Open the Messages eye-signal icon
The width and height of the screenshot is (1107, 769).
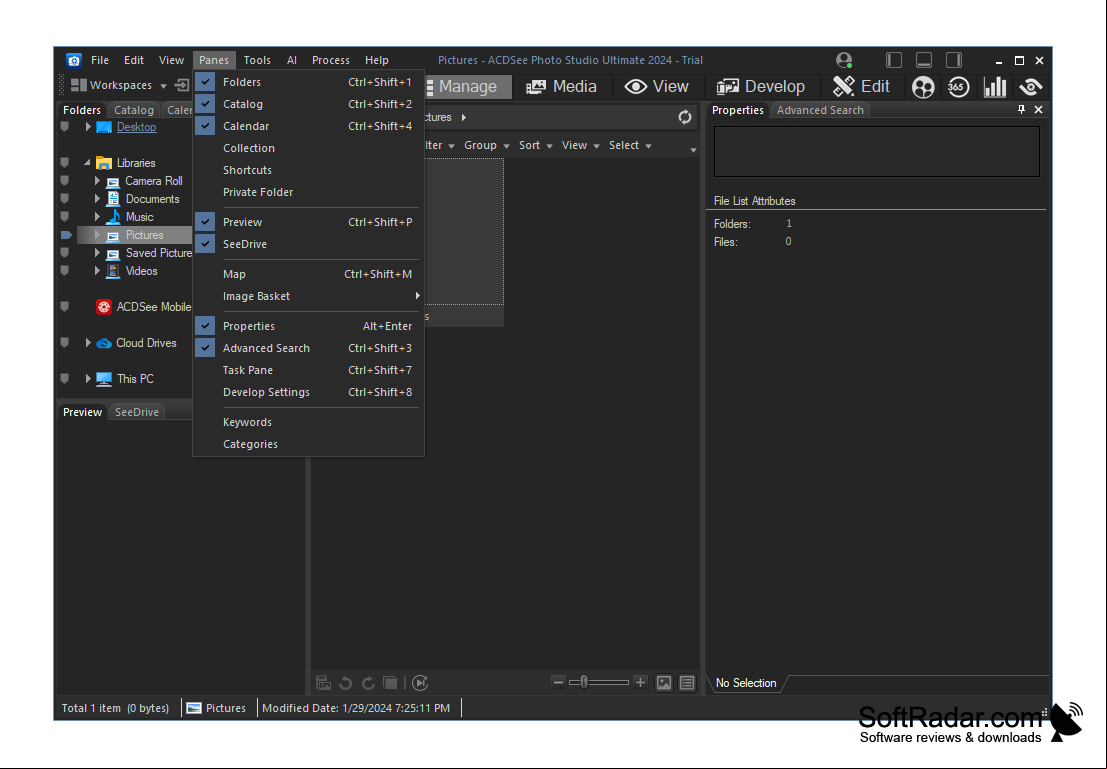click(x=1031, y=87)
